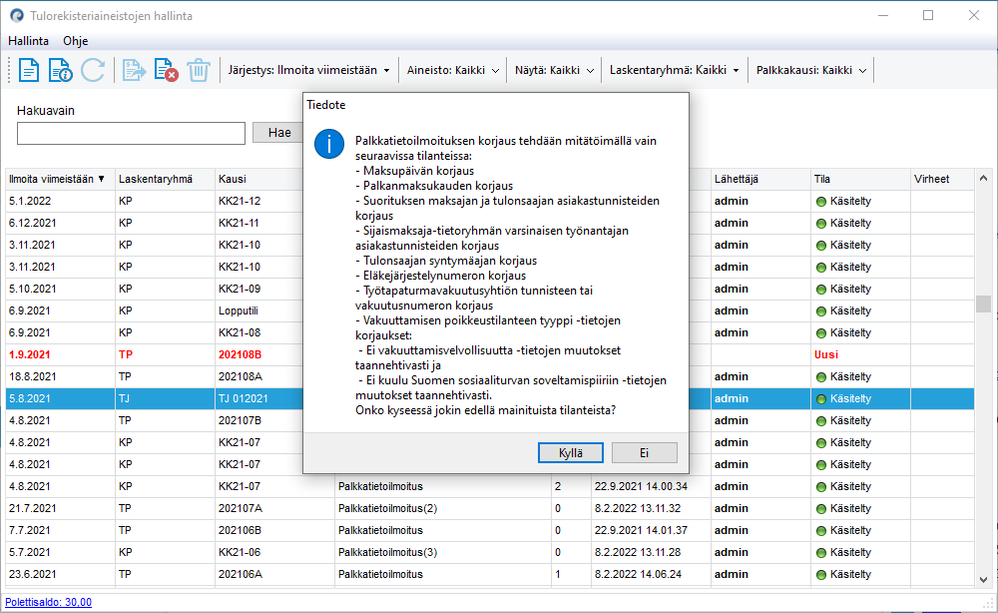Screen dimensions: 998x613
Task: Click the cancel document icon with red X
Action: point(166,70)
